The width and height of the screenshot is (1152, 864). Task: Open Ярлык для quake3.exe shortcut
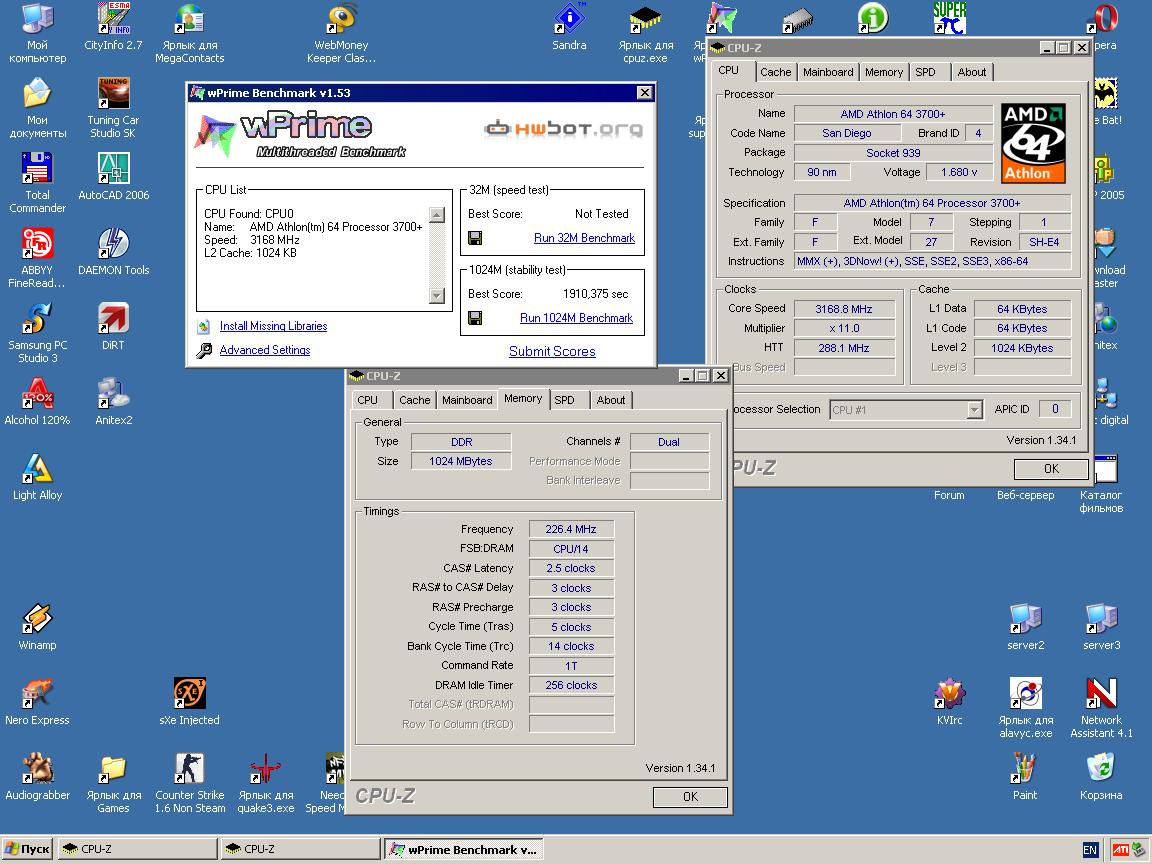265,770
